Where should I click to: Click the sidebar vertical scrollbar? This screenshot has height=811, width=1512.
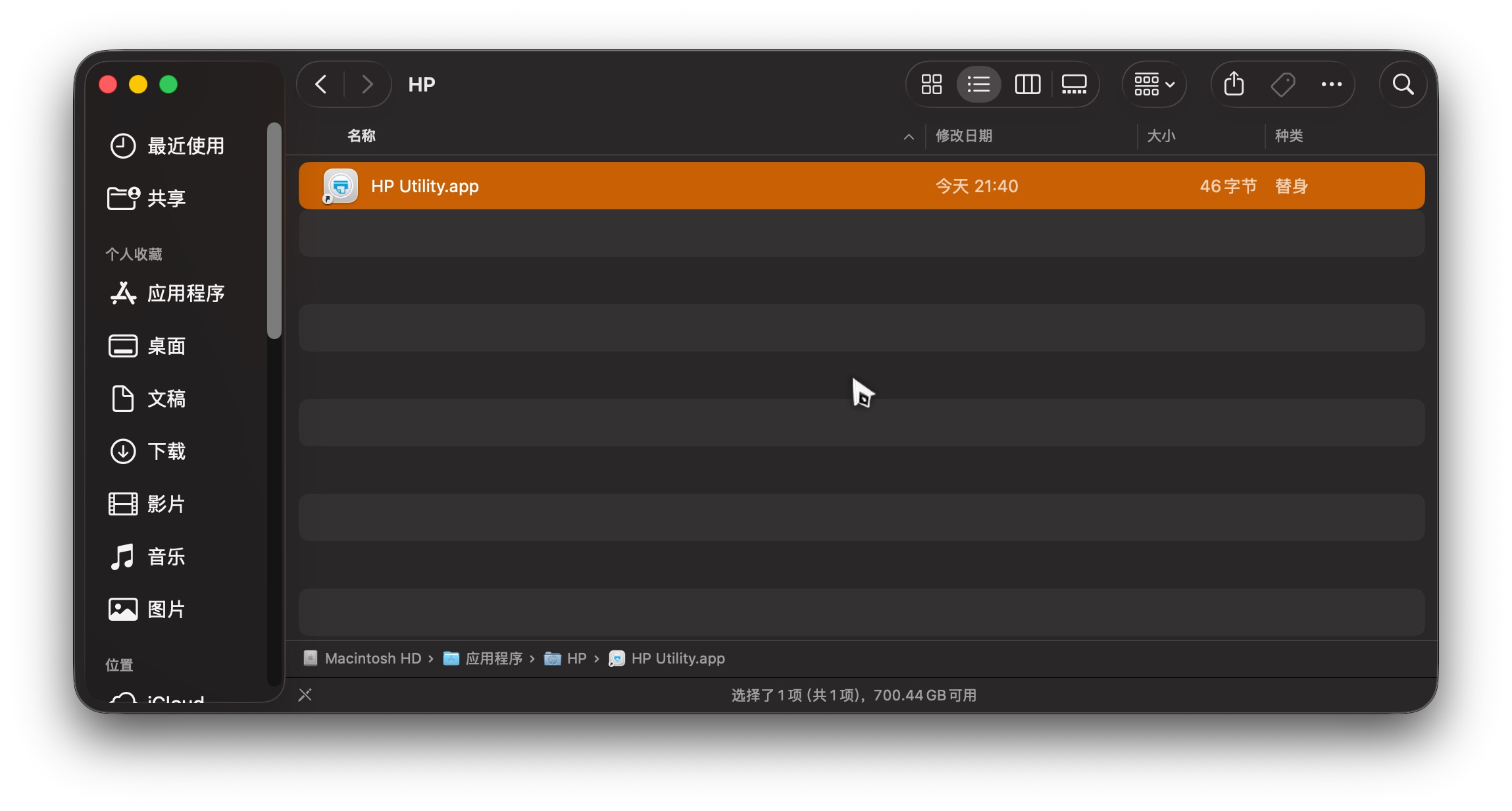[x=274, y=231]
